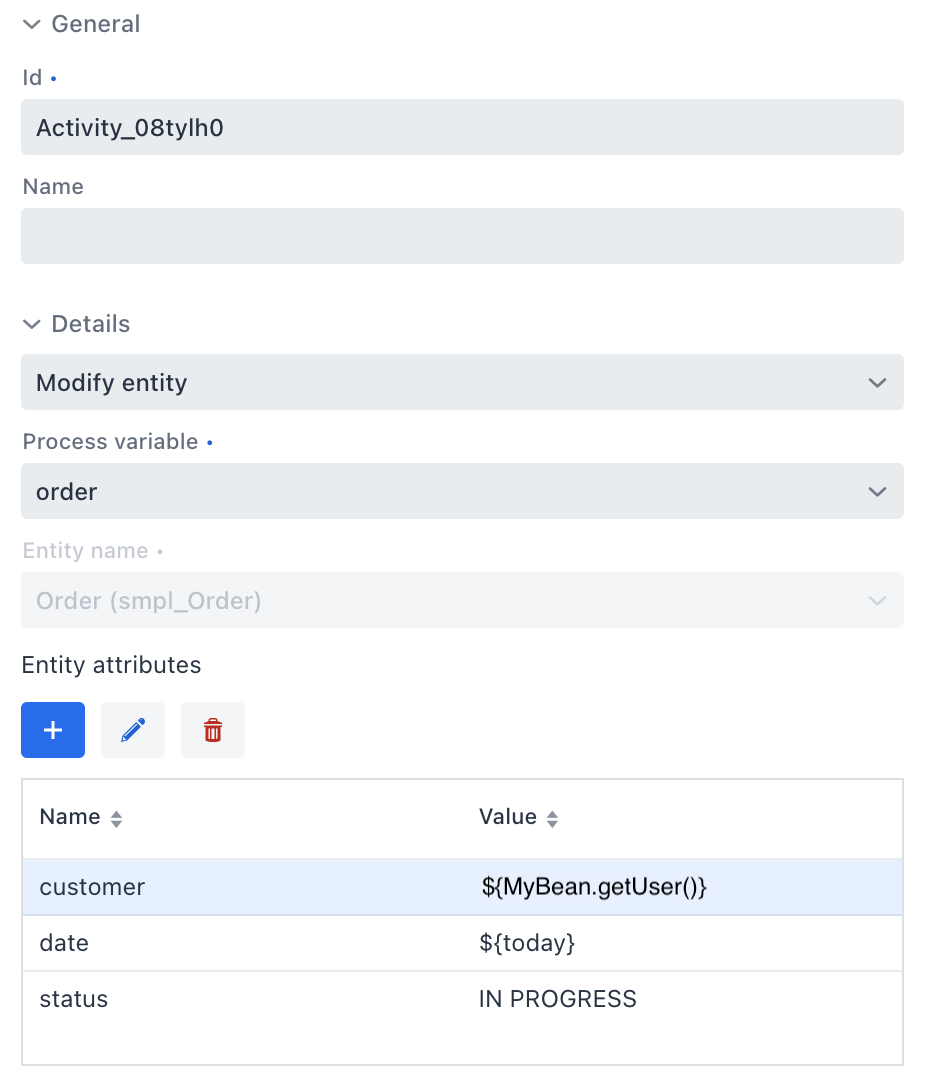Click the Process variable dropdown arrow
The image size is (926, 1084).
pyautogui.click(x=877, y=491)
